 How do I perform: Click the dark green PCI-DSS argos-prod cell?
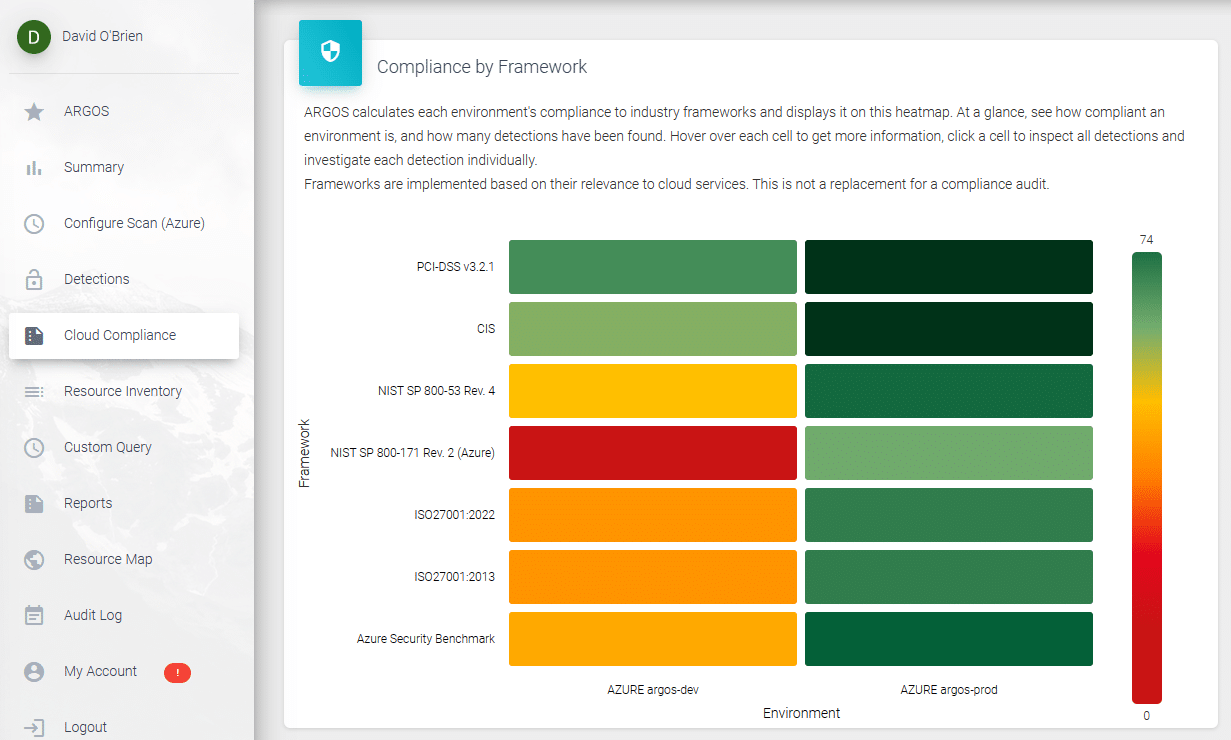948,266
